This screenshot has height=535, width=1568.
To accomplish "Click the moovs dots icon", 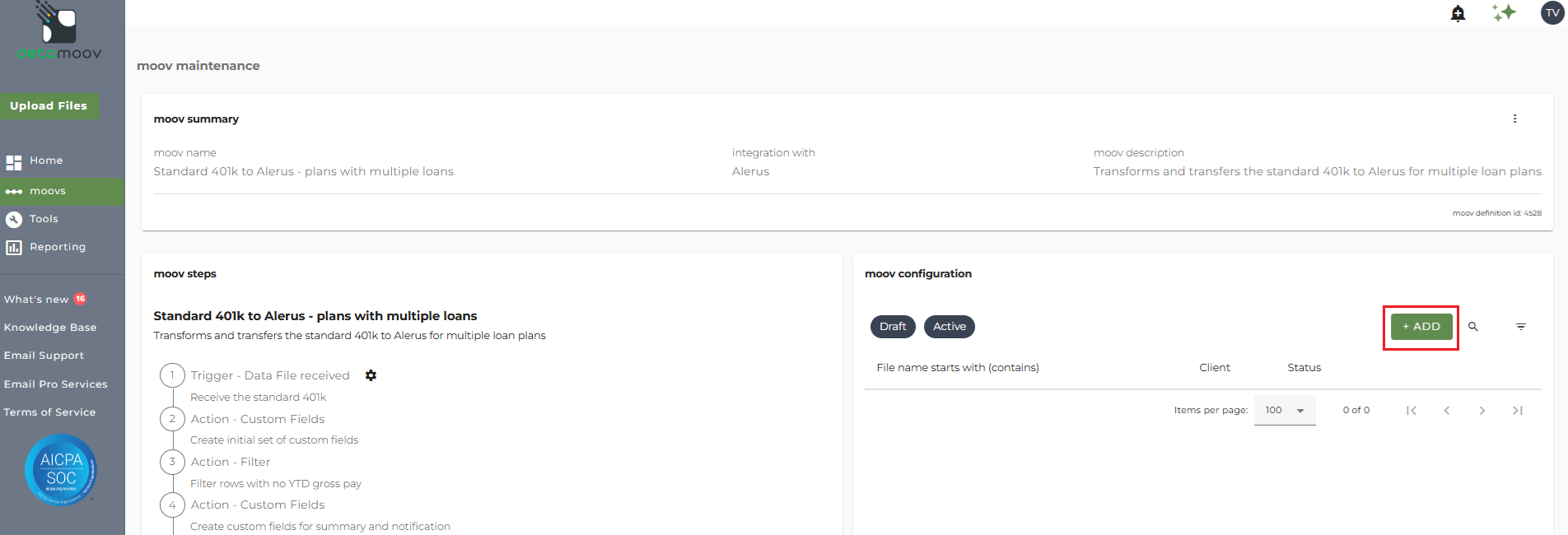I will point(14,191).
